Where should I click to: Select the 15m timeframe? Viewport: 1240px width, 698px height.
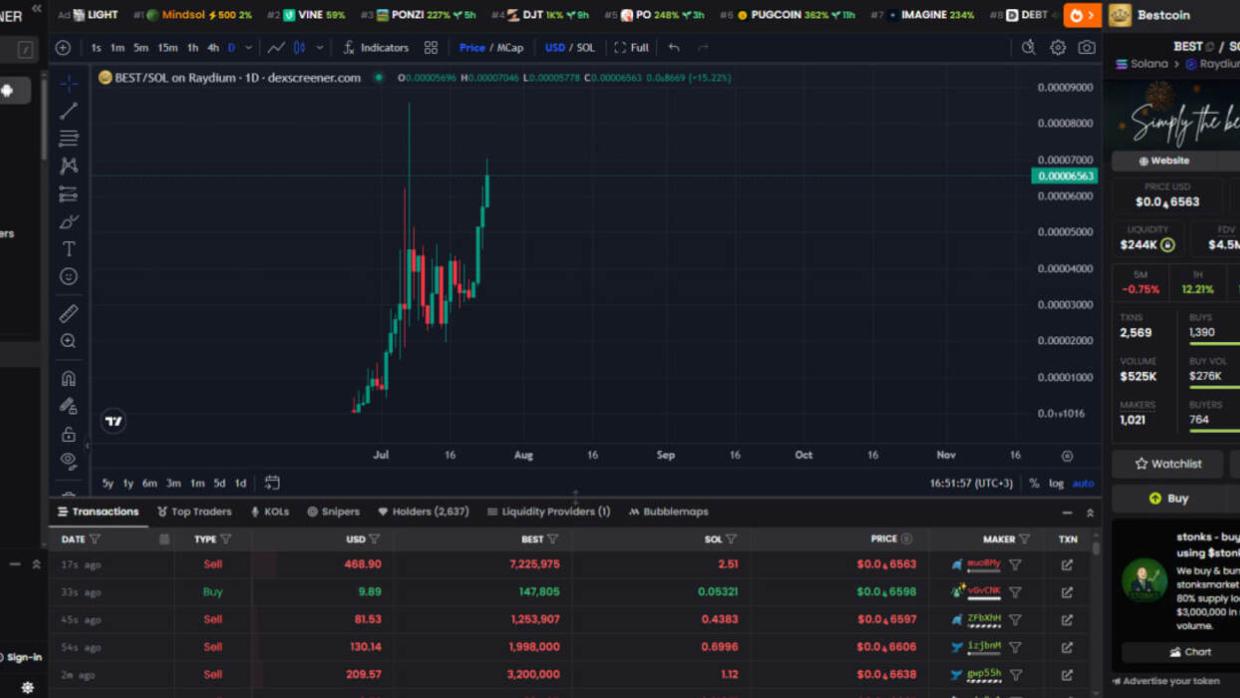tap(167, 47)
